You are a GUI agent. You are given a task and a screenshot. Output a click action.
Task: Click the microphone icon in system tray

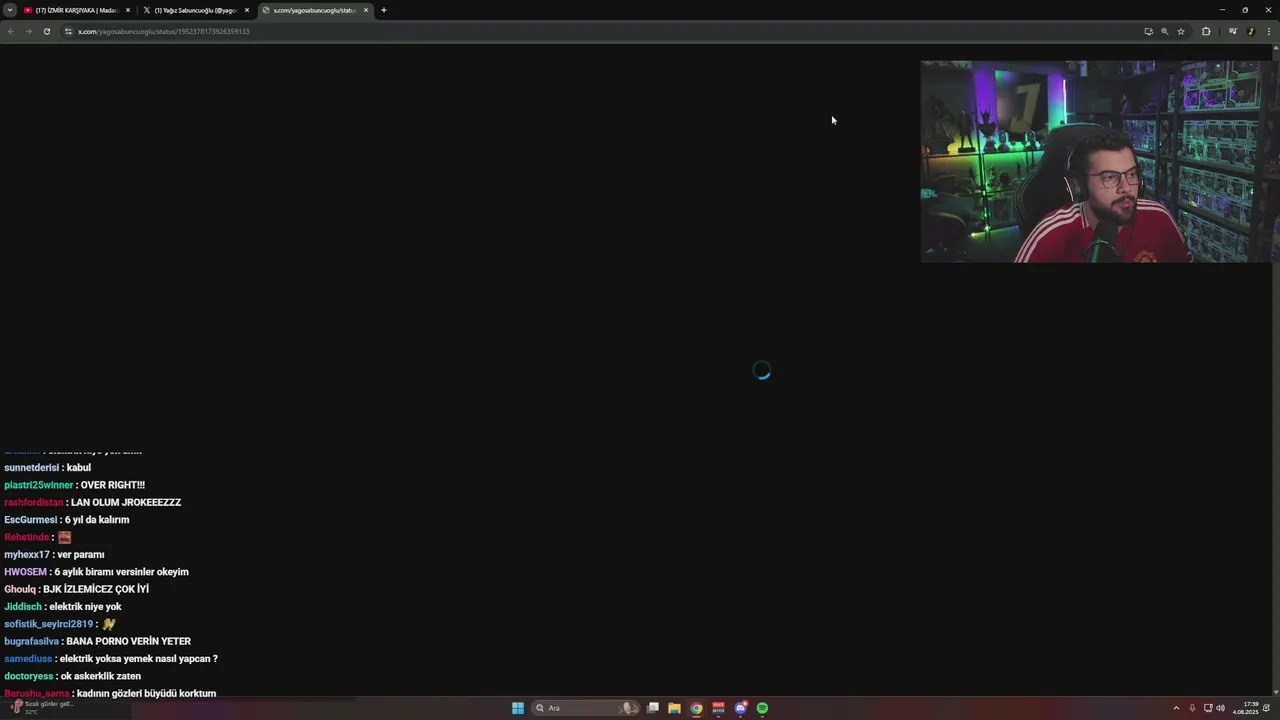pyautogui.click(x=1192, y=708)
